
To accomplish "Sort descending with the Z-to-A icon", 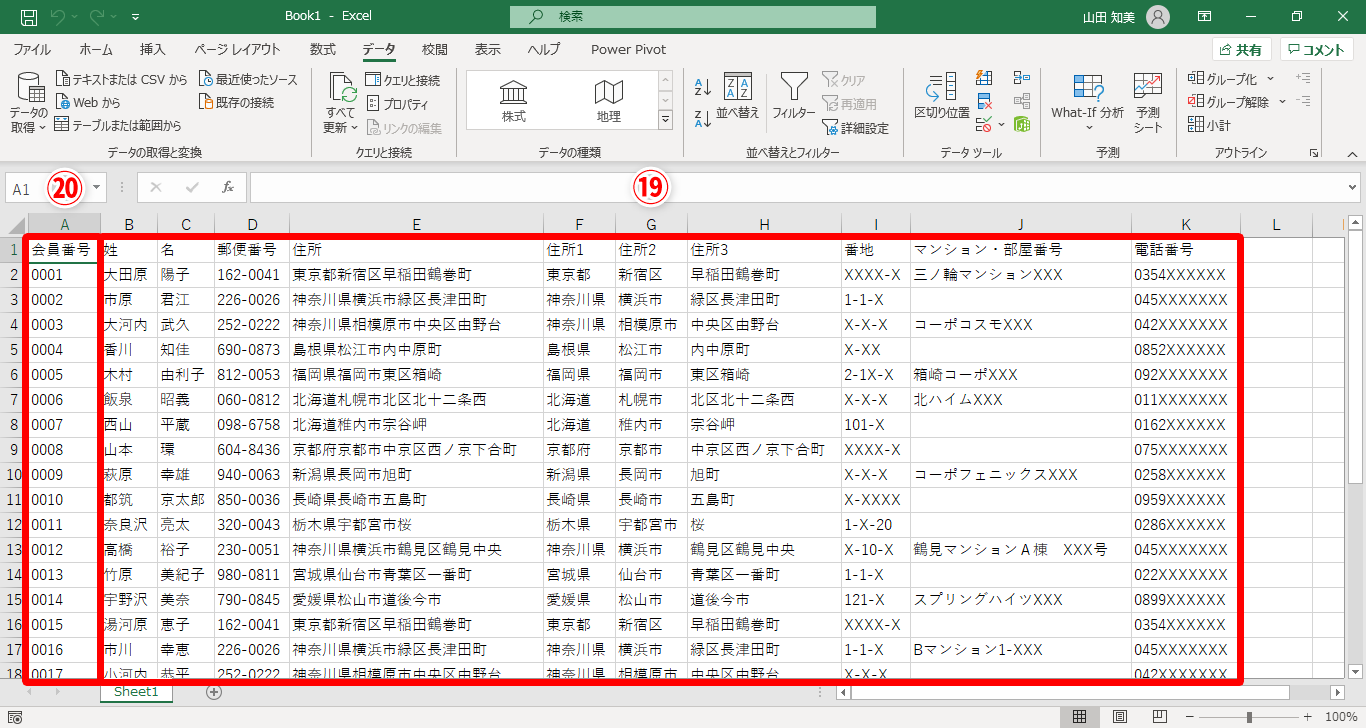I will coord(702,118).
